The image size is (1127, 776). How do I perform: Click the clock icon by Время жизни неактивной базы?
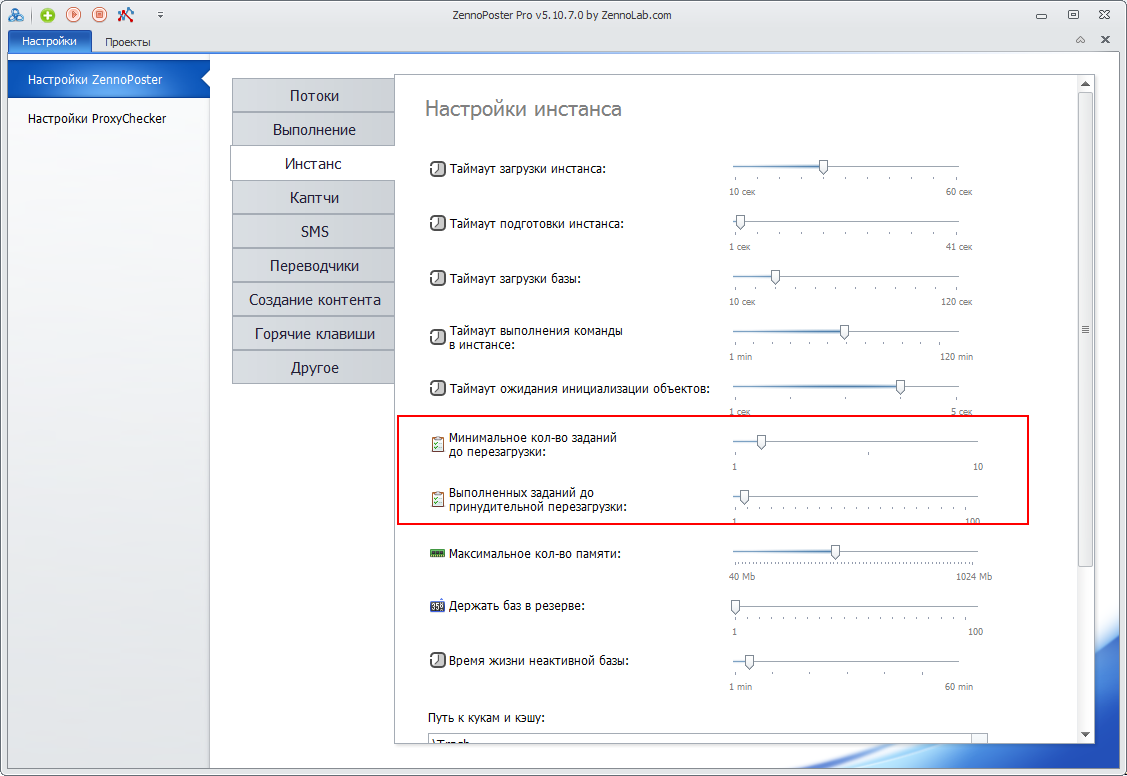(437, 660)
